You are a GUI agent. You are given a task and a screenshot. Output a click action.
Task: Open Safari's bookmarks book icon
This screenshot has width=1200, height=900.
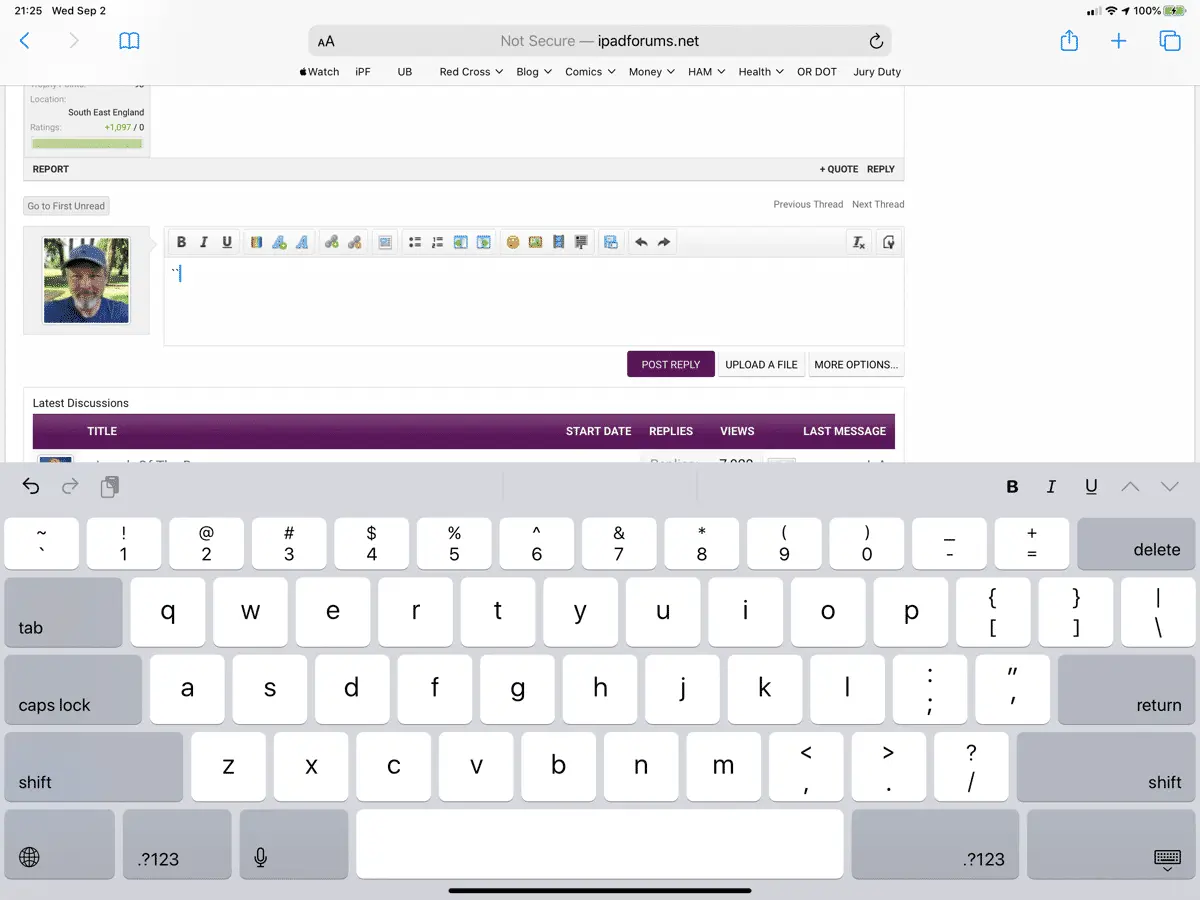tap(129, 41)
